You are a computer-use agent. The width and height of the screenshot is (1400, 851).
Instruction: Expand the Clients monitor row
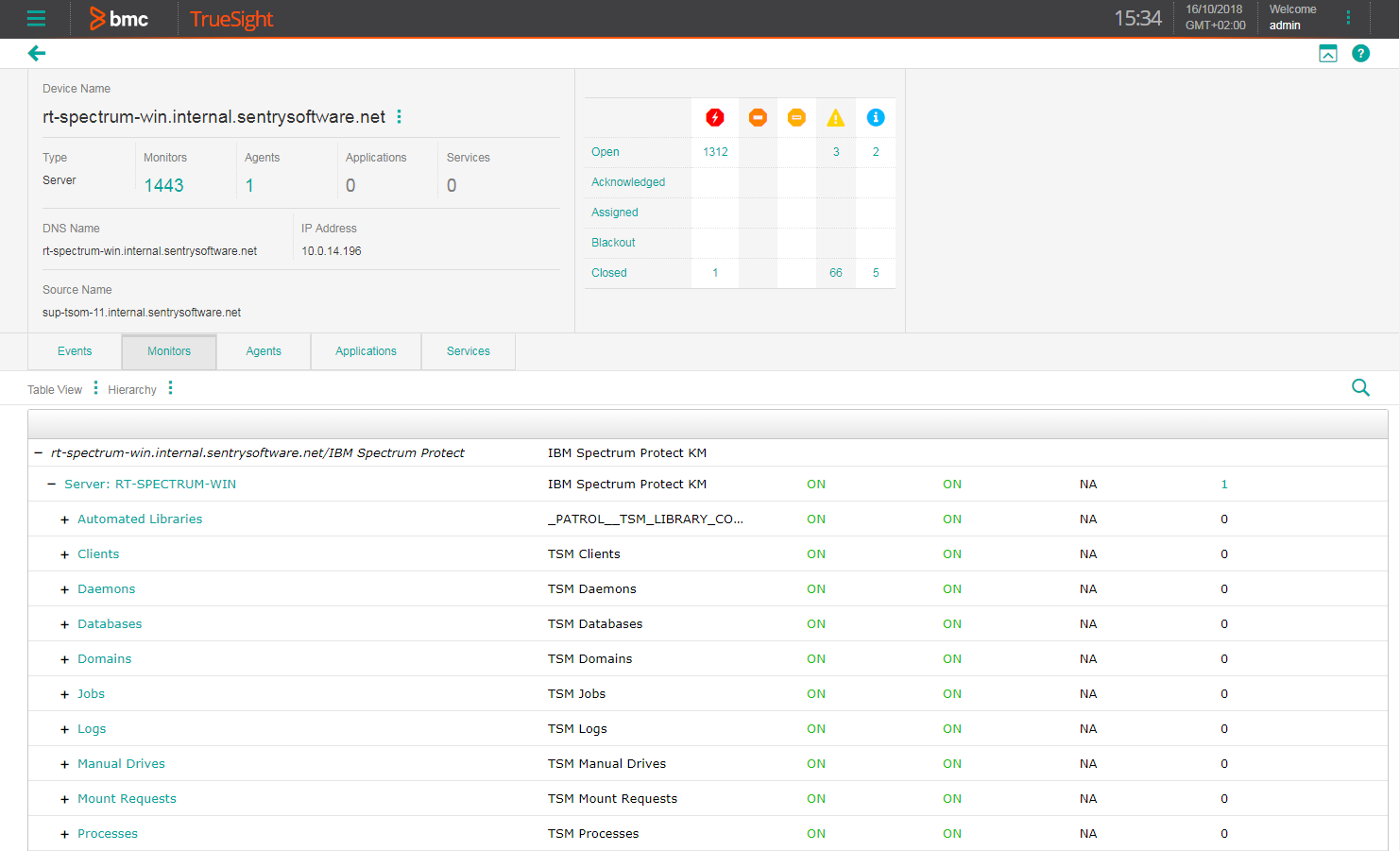click(x=64, y=553)
